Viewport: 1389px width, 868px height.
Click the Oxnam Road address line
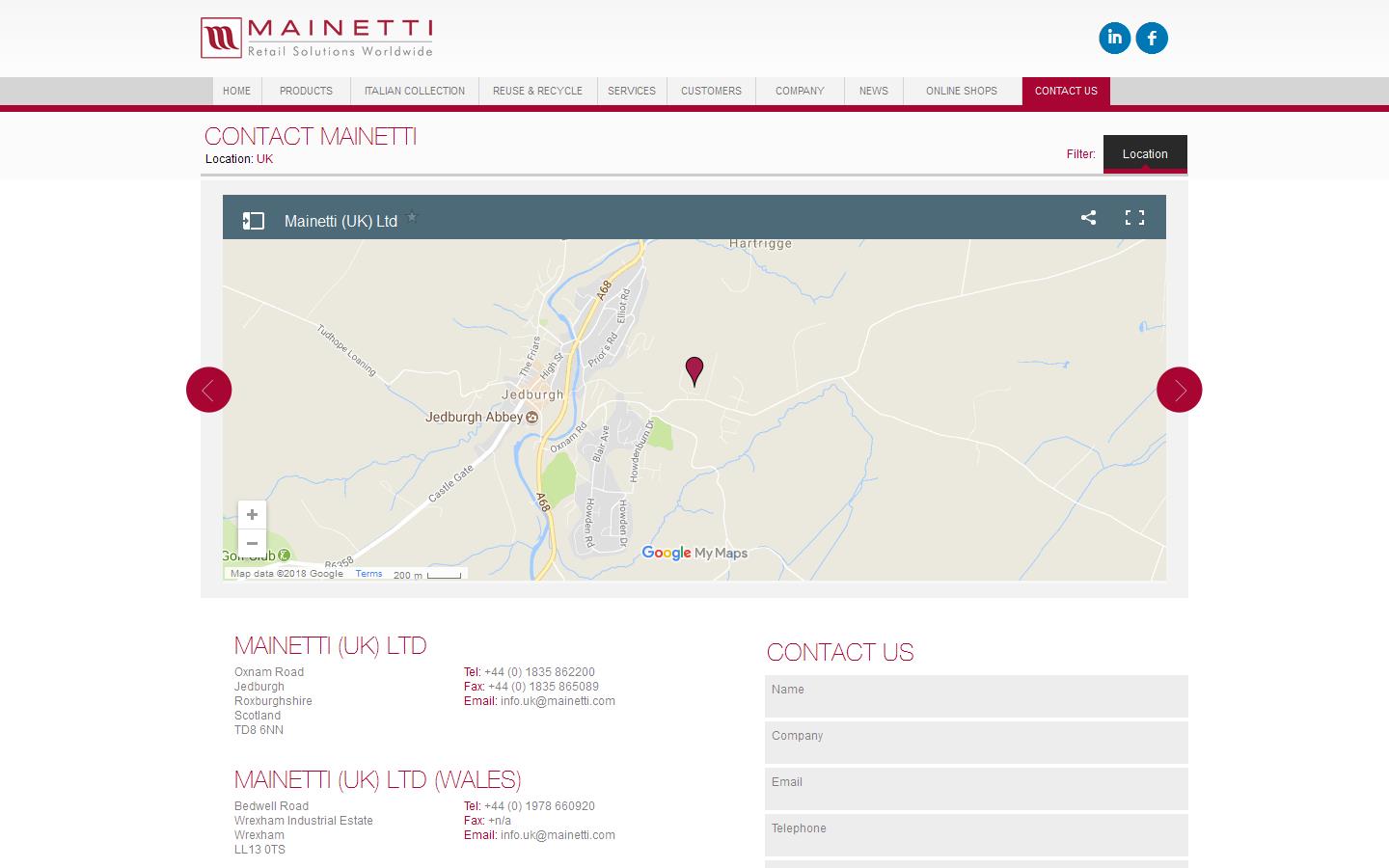click(x=269, y=672)
